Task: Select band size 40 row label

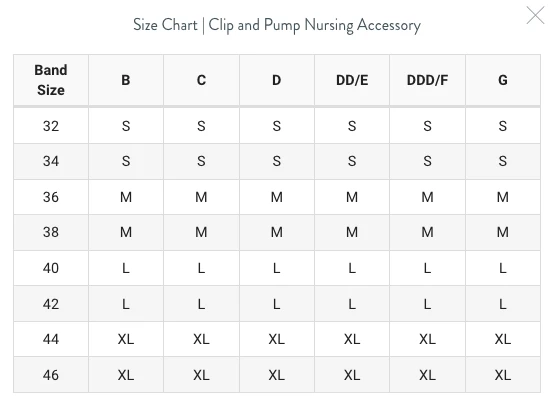Action: (x=51, y=268)
